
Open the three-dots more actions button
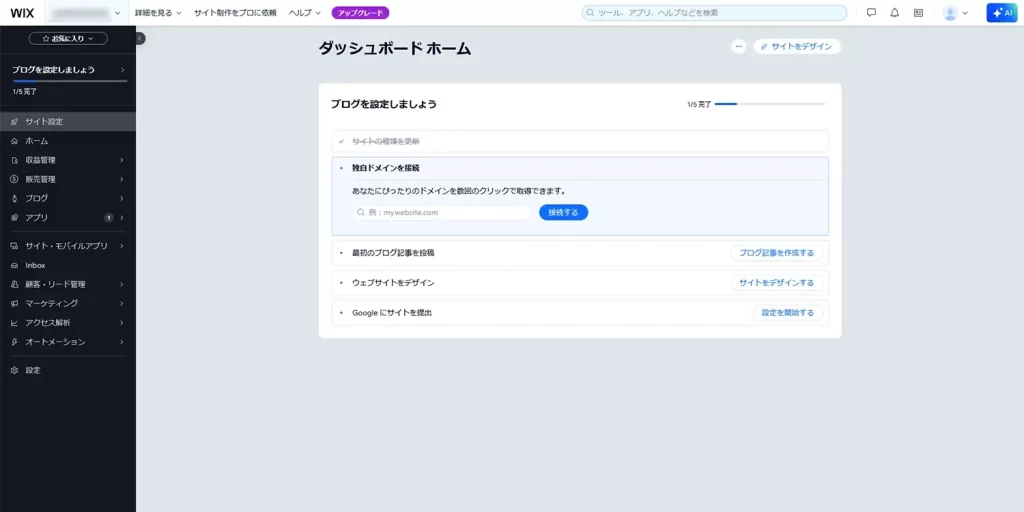[x=738, y=46]
